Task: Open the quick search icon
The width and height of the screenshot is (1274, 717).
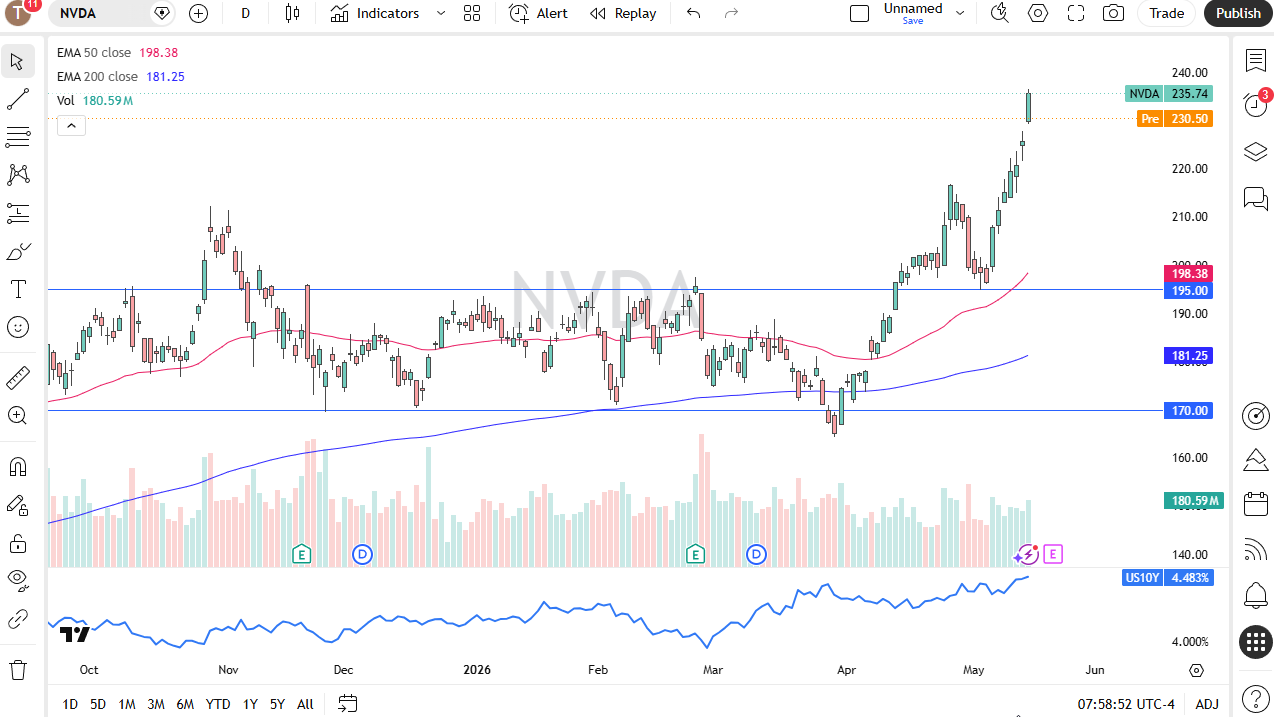Action: [x=999, y=13]
